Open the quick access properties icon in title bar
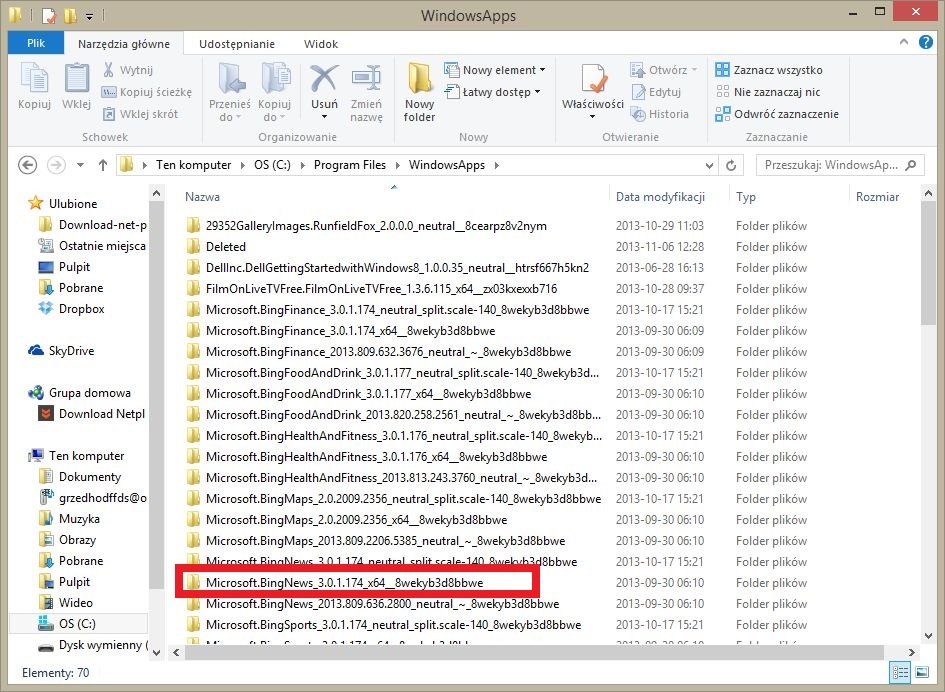 coord(49,15)
